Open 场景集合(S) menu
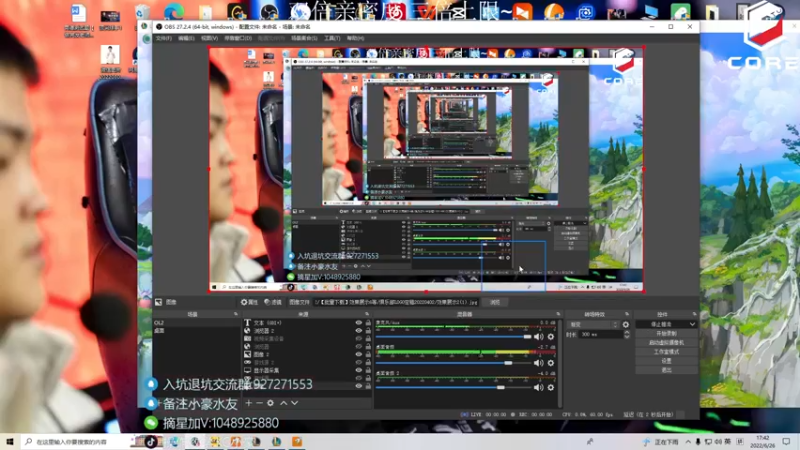Viewport: 800px width, 450px height. click(x=304, y=38)
